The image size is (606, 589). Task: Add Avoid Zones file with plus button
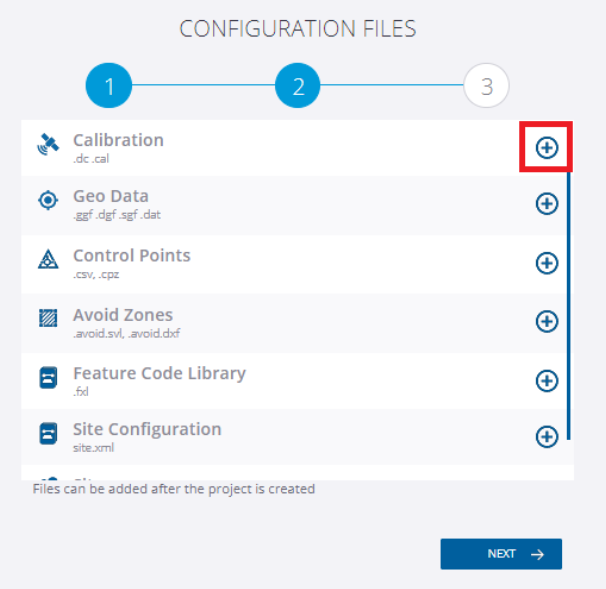[546, 321]
